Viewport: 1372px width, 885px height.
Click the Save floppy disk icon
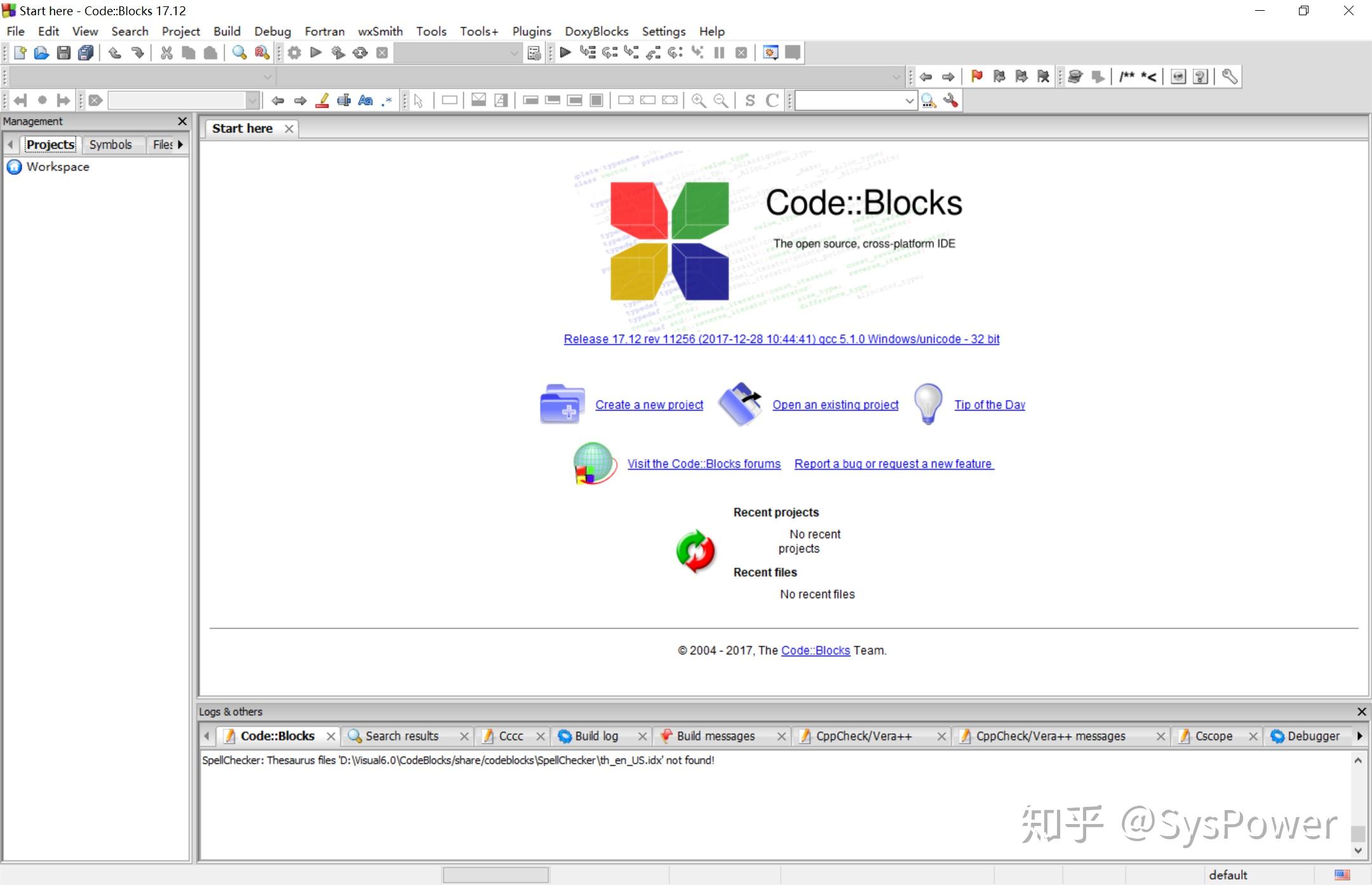click(x=64, y=53)
